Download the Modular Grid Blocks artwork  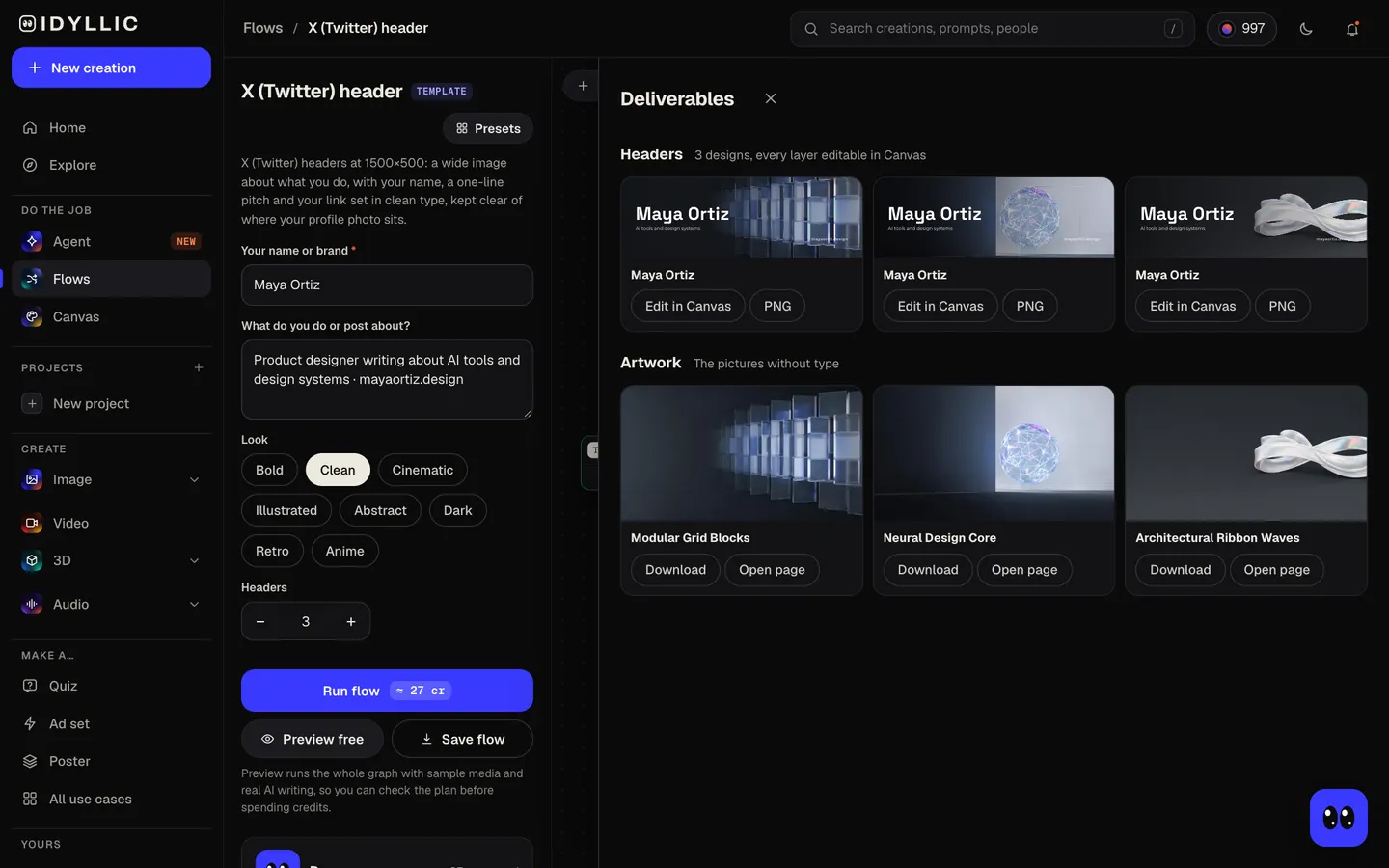[675, 570]
